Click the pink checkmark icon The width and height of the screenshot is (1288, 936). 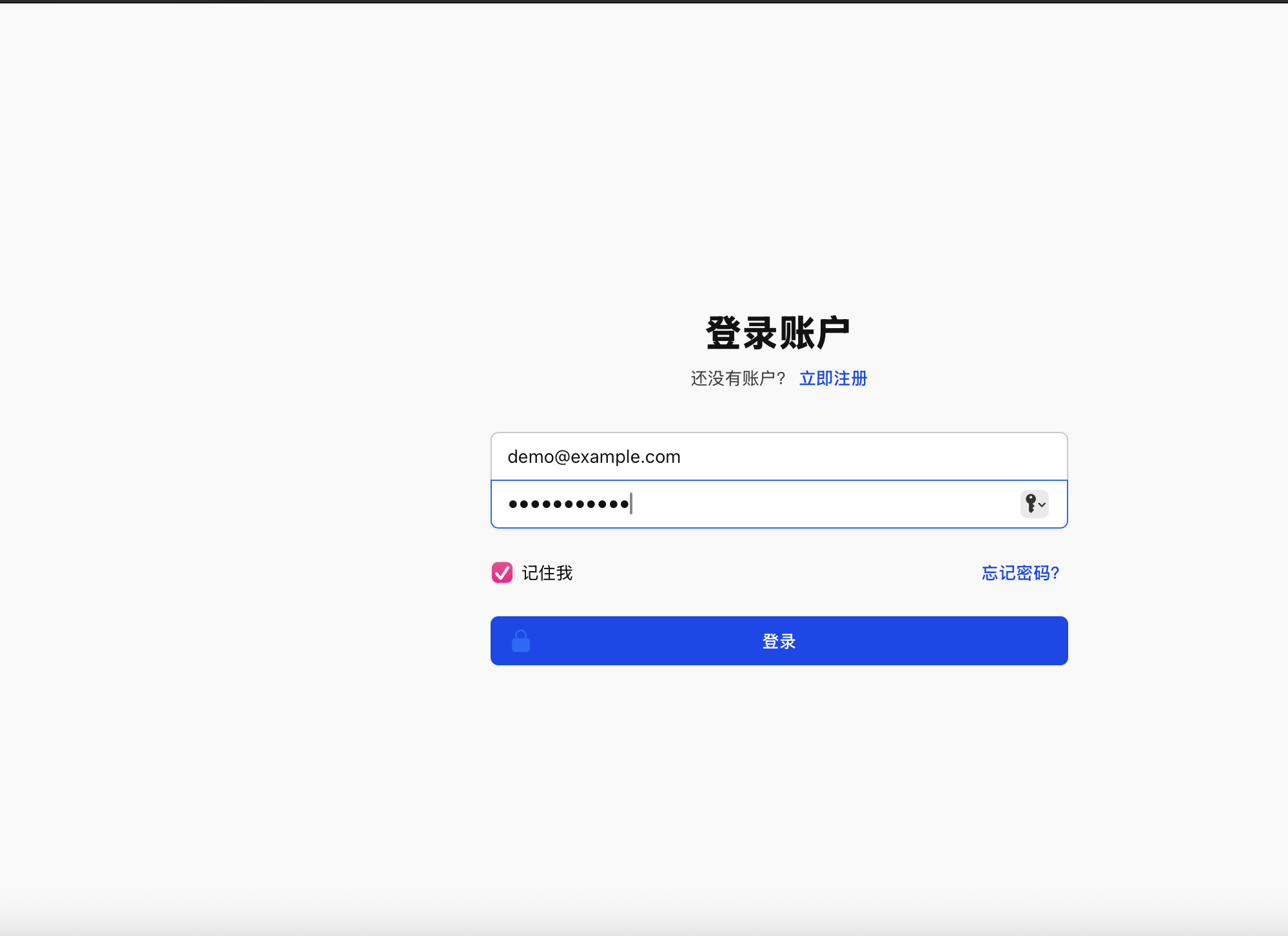coord(502,572)
